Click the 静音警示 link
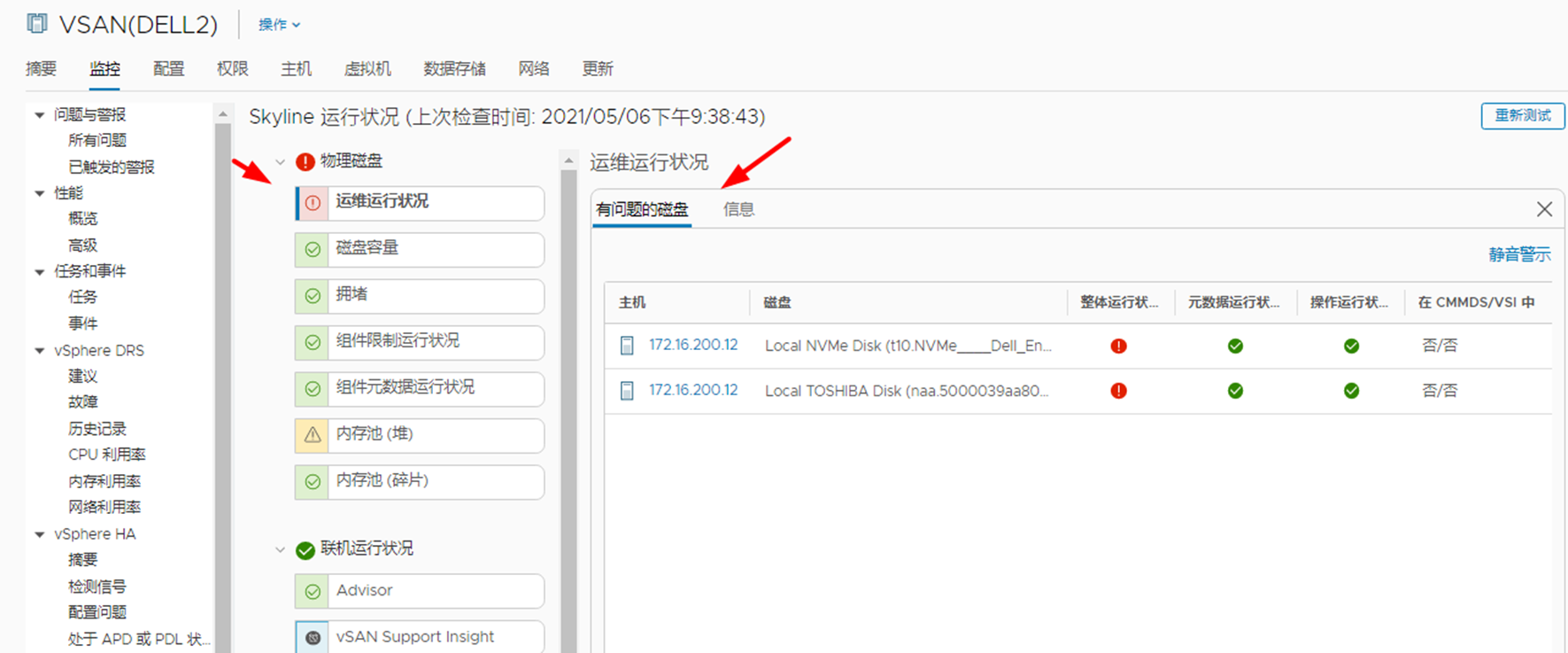The image size is (1568, 653). tap(1519, 255)
